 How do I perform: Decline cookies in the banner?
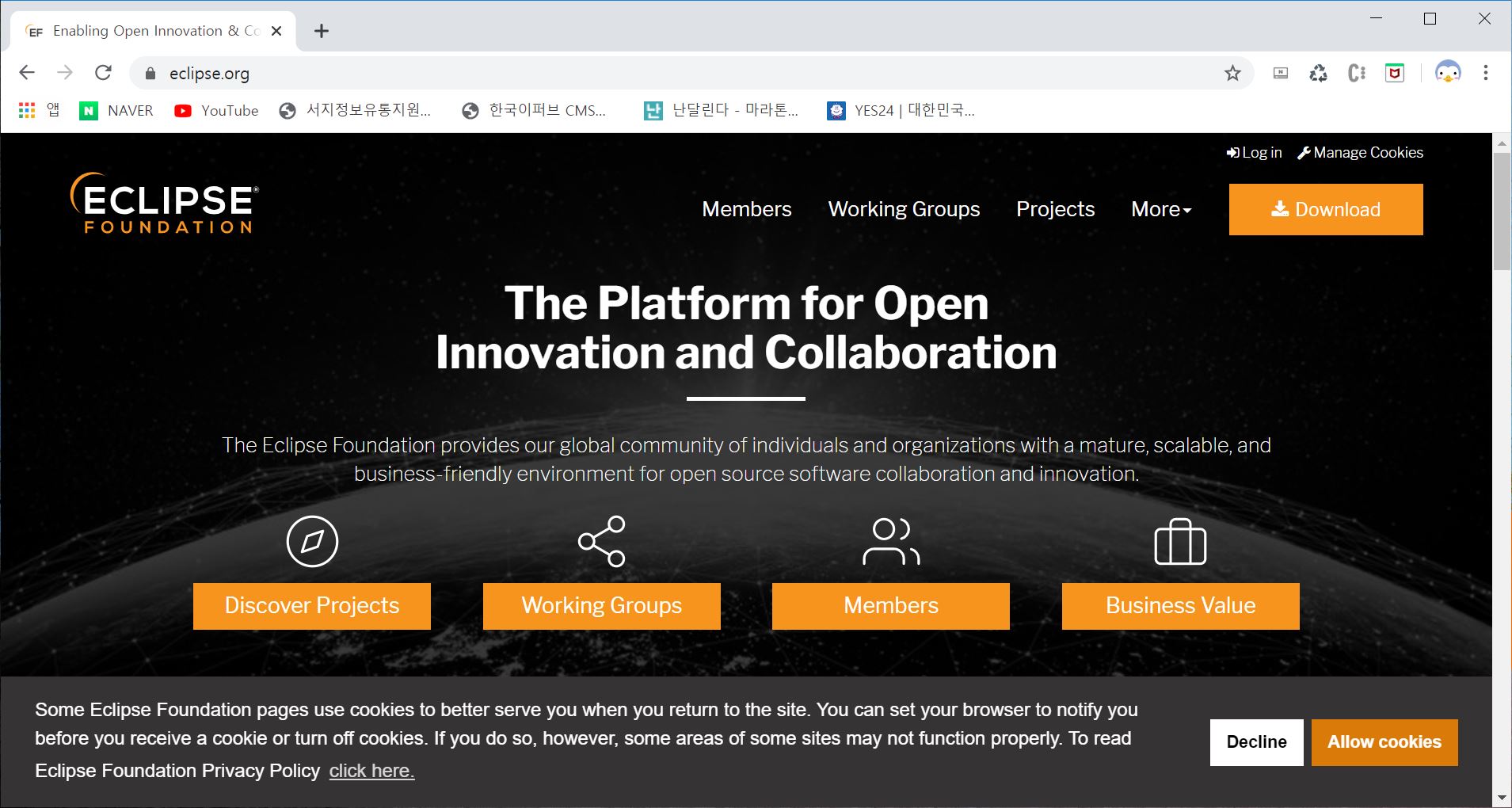[1257, 742]
